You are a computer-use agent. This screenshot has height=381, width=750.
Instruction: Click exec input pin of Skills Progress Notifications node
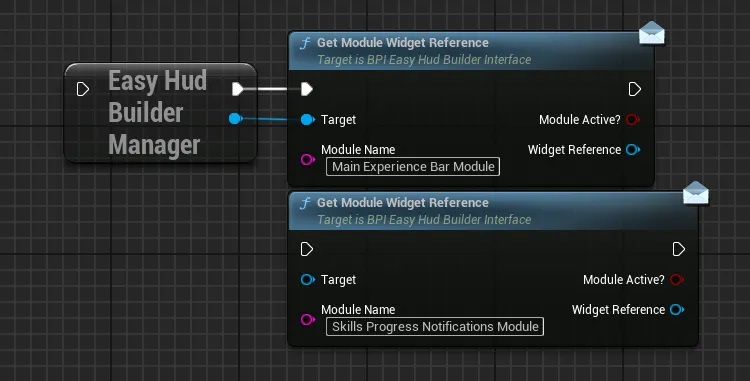(307, 249)
